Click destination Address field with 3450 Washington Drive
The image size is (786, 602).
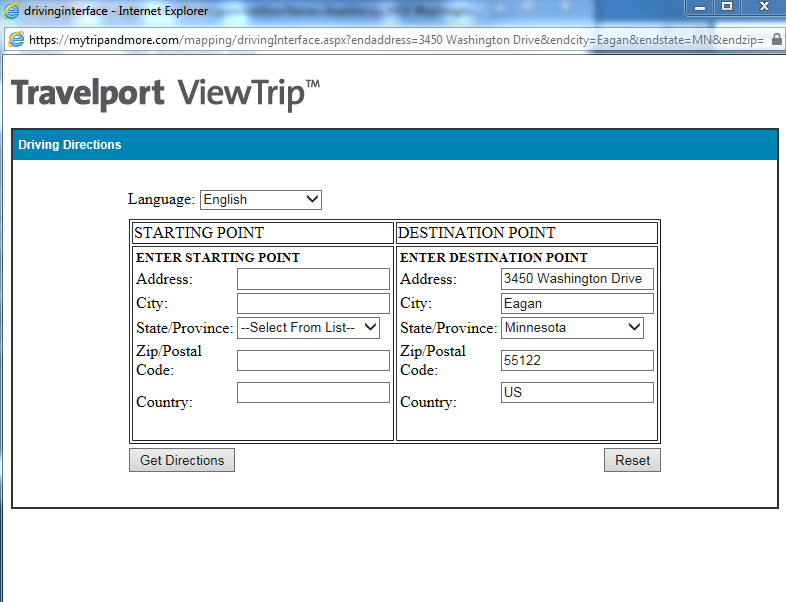click(577, 279)
